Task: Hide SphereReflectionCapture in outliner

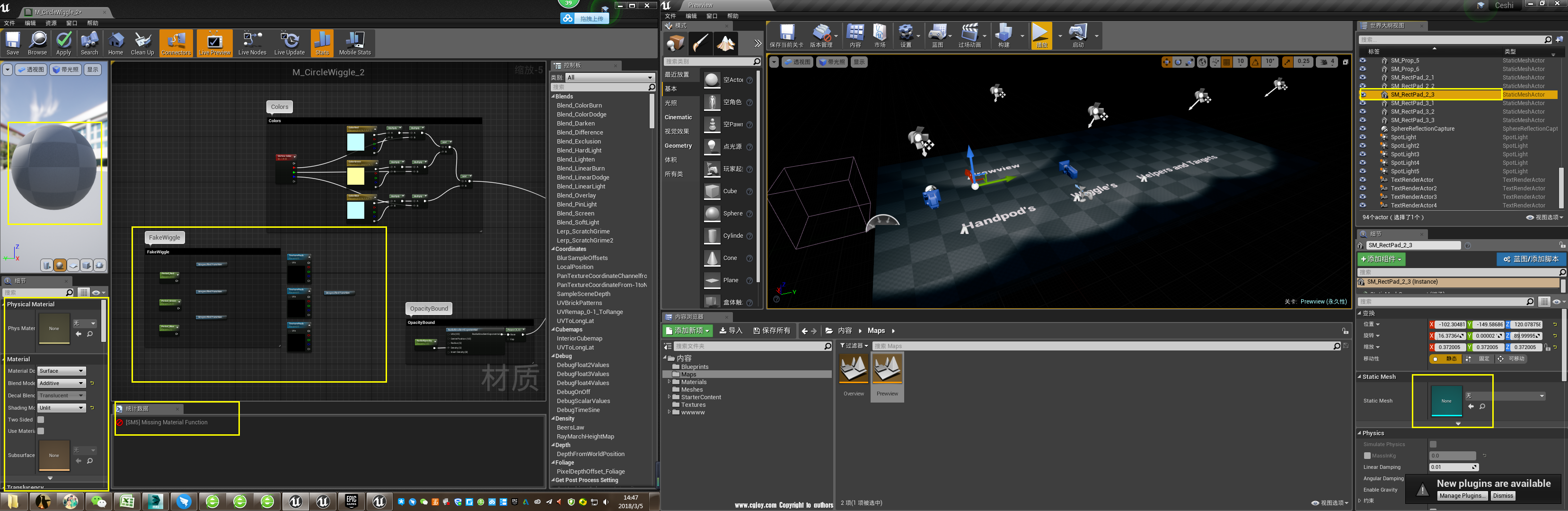Action: [x=1363, y=128]
